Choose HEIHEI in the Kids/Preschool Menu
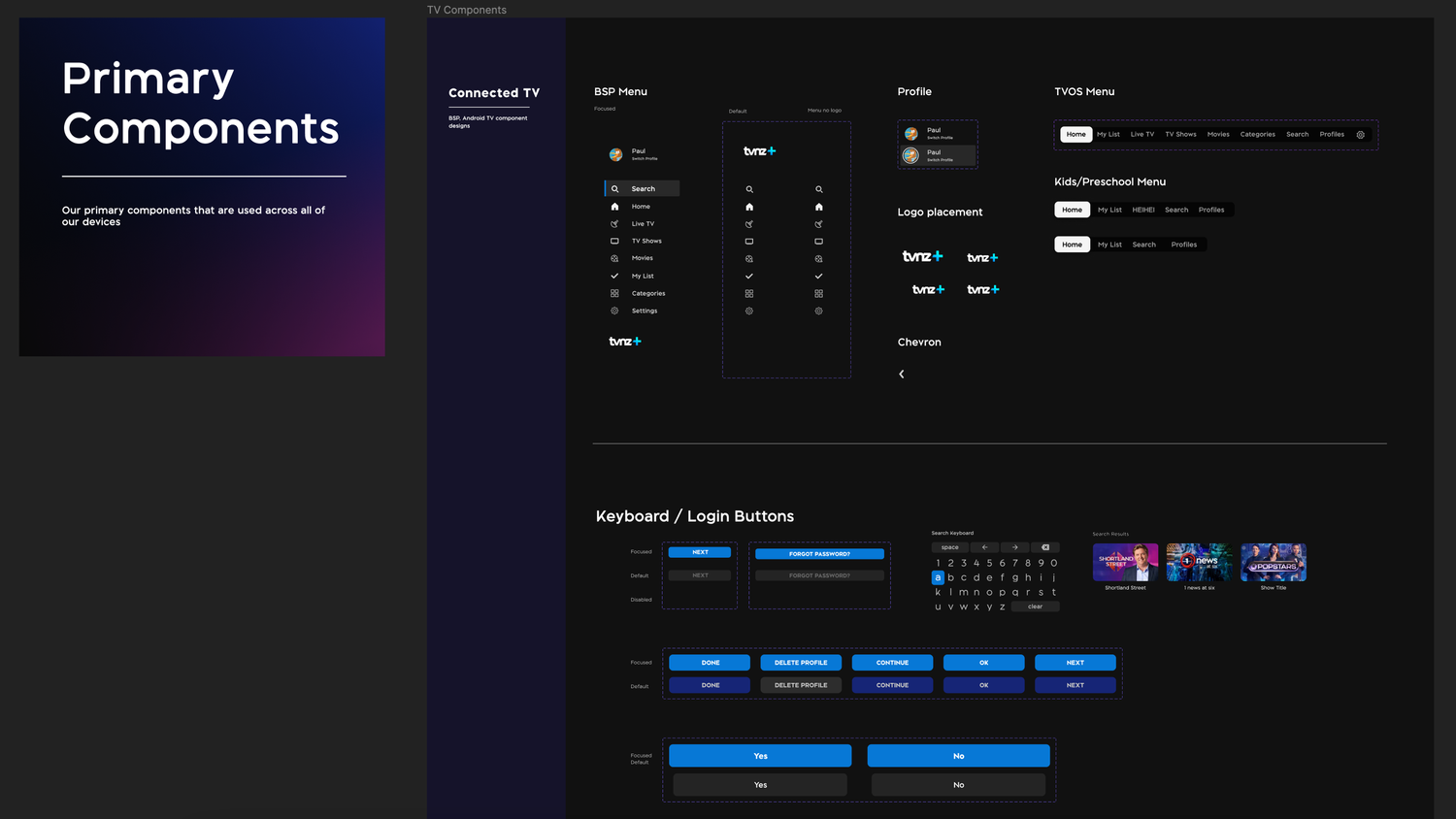The width and height of the screenshot is (1456, 819). click(1143, 210)
